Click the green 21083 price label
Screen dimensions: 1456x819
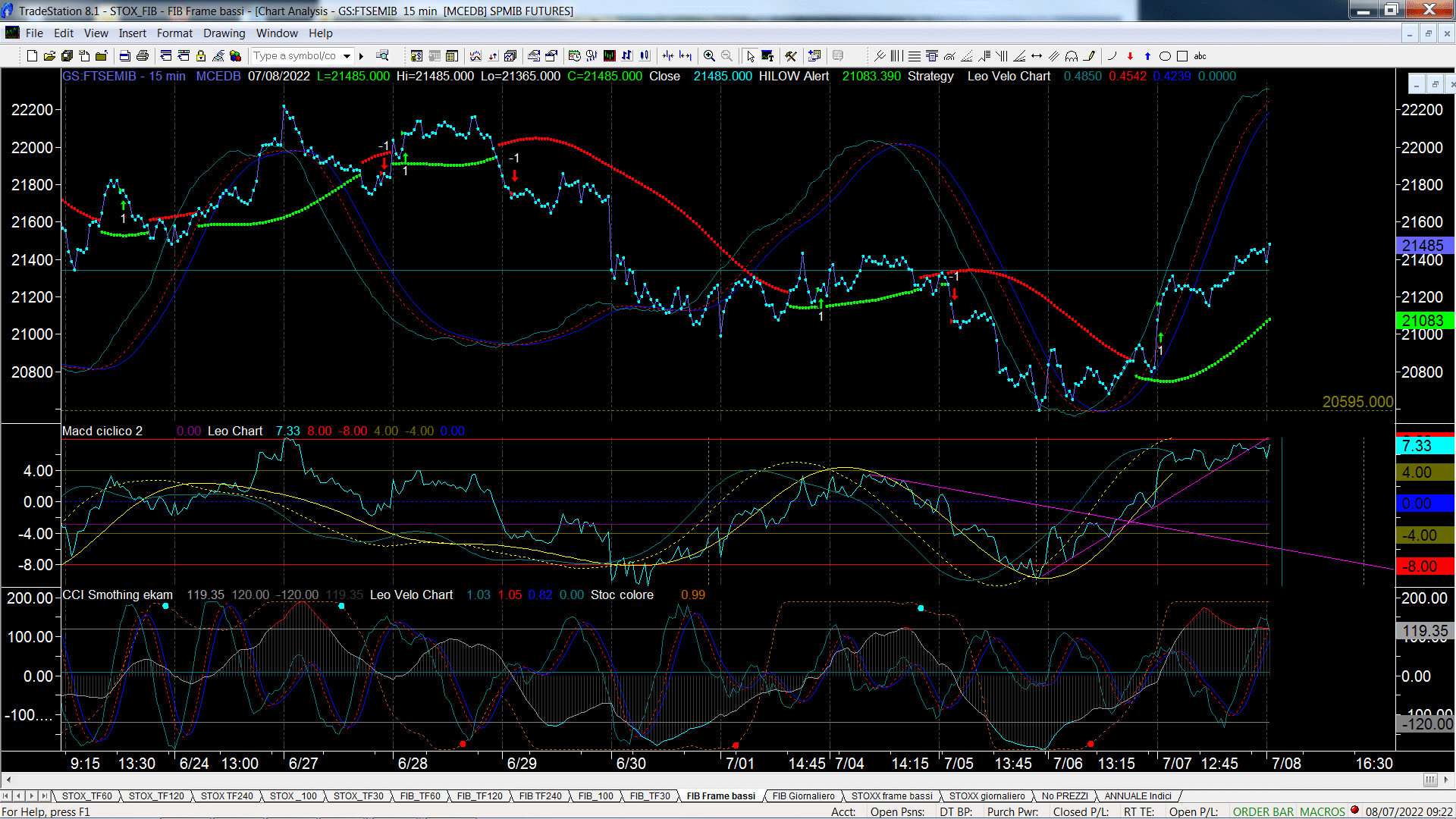[x=1425, y=320]
